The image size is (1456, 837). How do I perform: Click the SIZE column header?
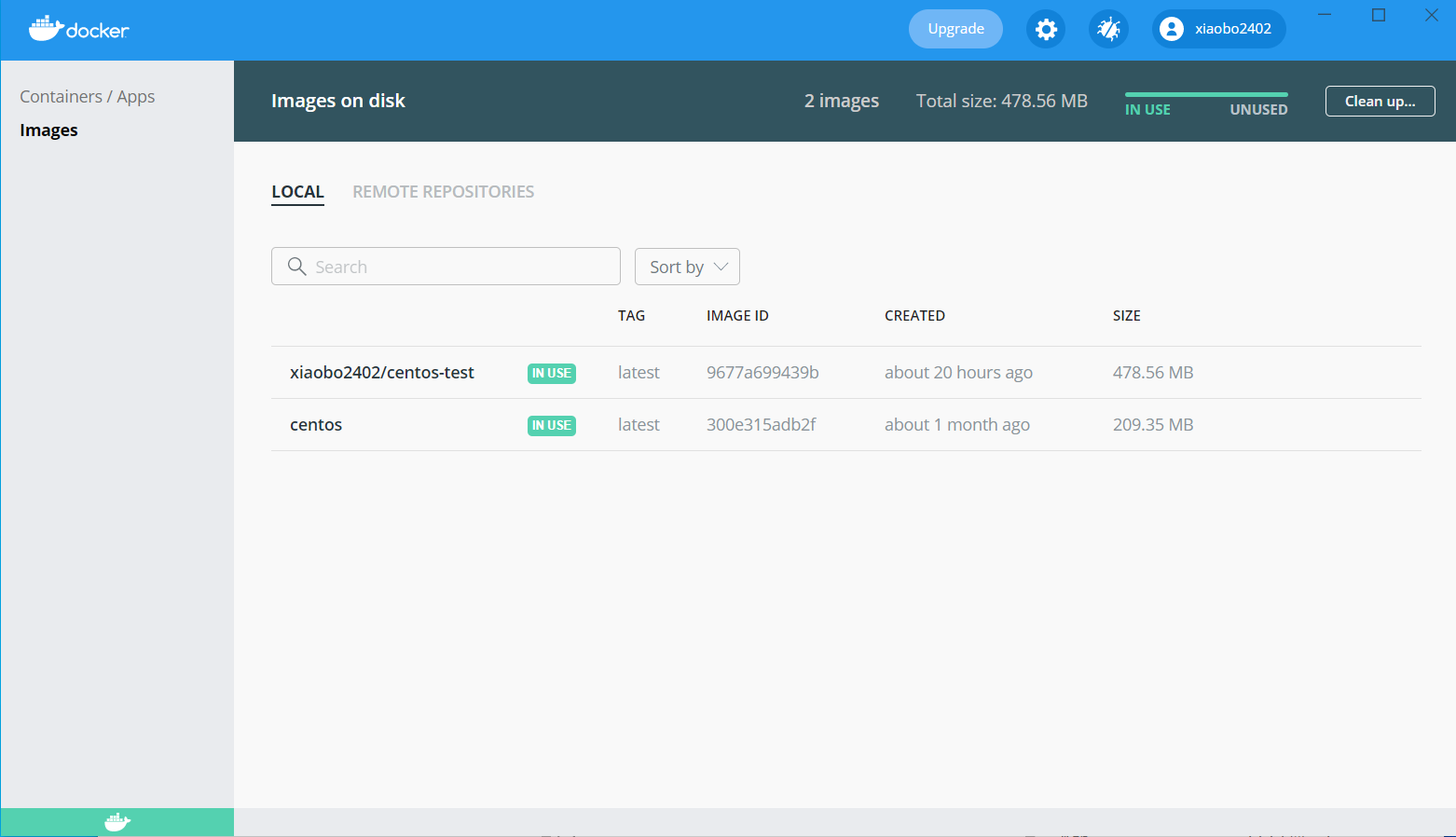1126,315
